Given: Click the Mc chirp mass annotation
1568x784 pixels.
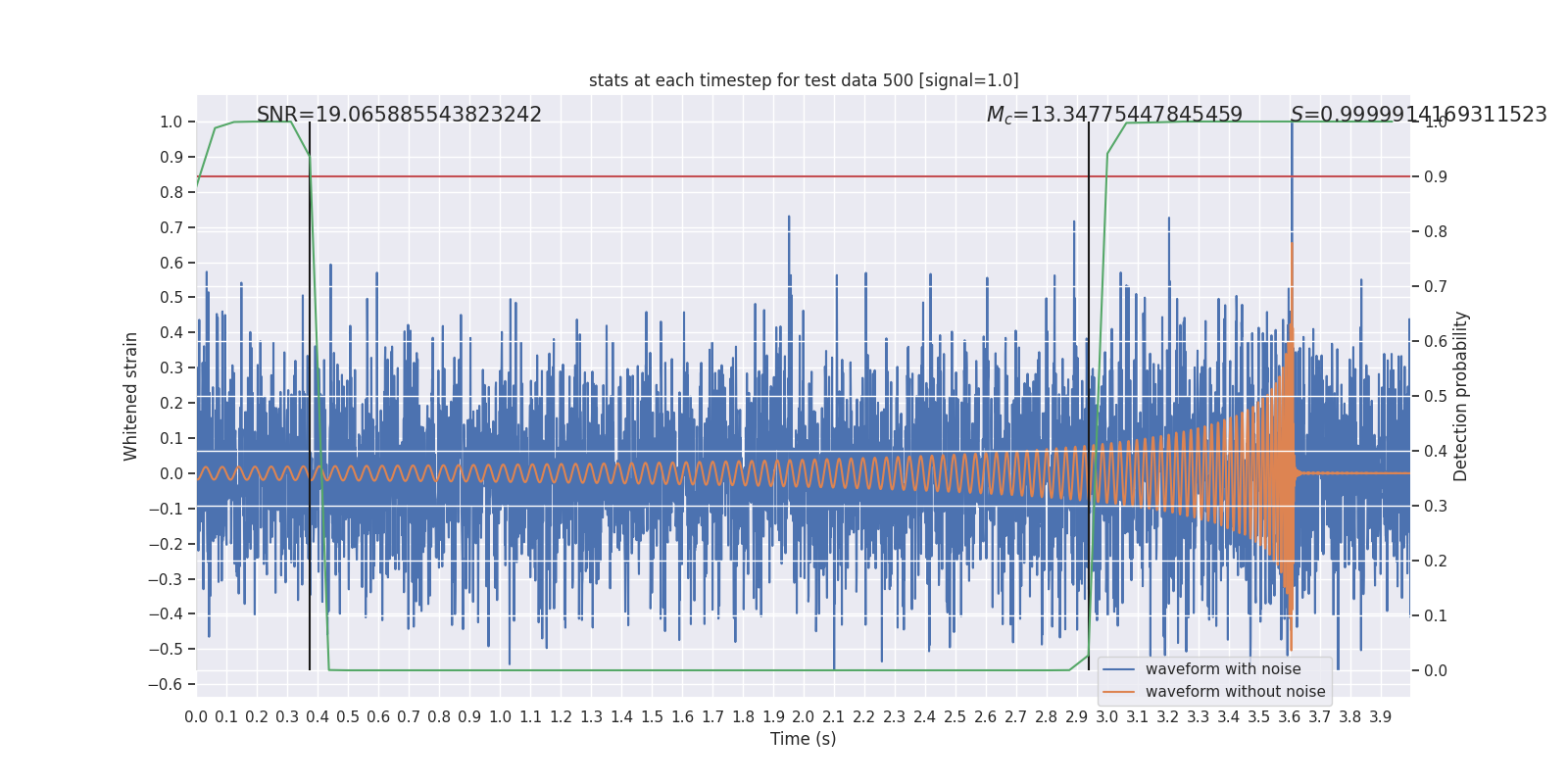Looking at the screenshot, I should [x=1114, y=115].
